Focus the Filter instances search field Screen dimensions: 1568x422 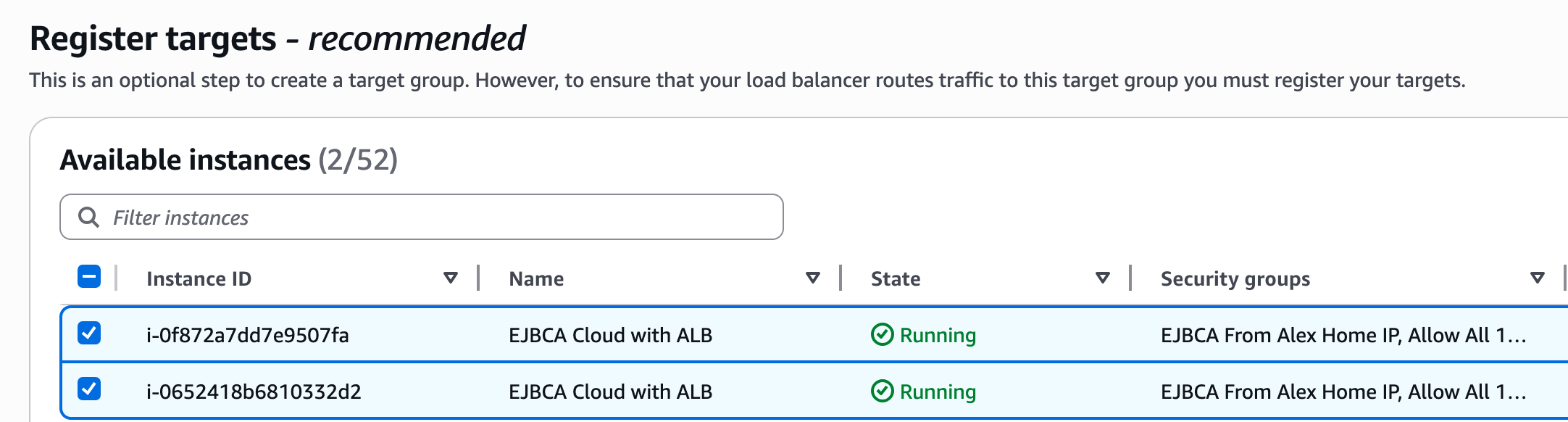422,217
